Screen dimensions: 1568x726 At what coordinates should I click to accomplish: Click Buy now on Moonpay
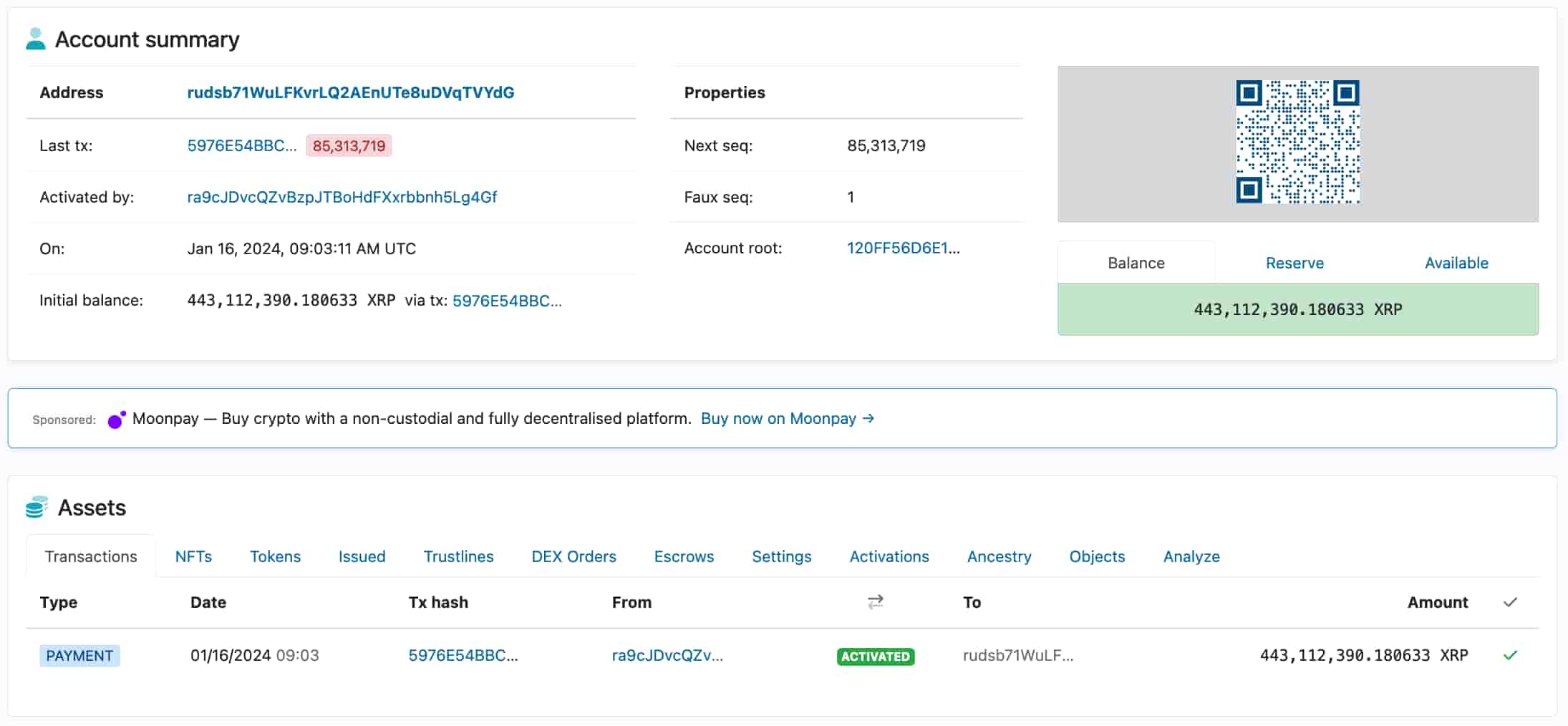click(778, 418)
